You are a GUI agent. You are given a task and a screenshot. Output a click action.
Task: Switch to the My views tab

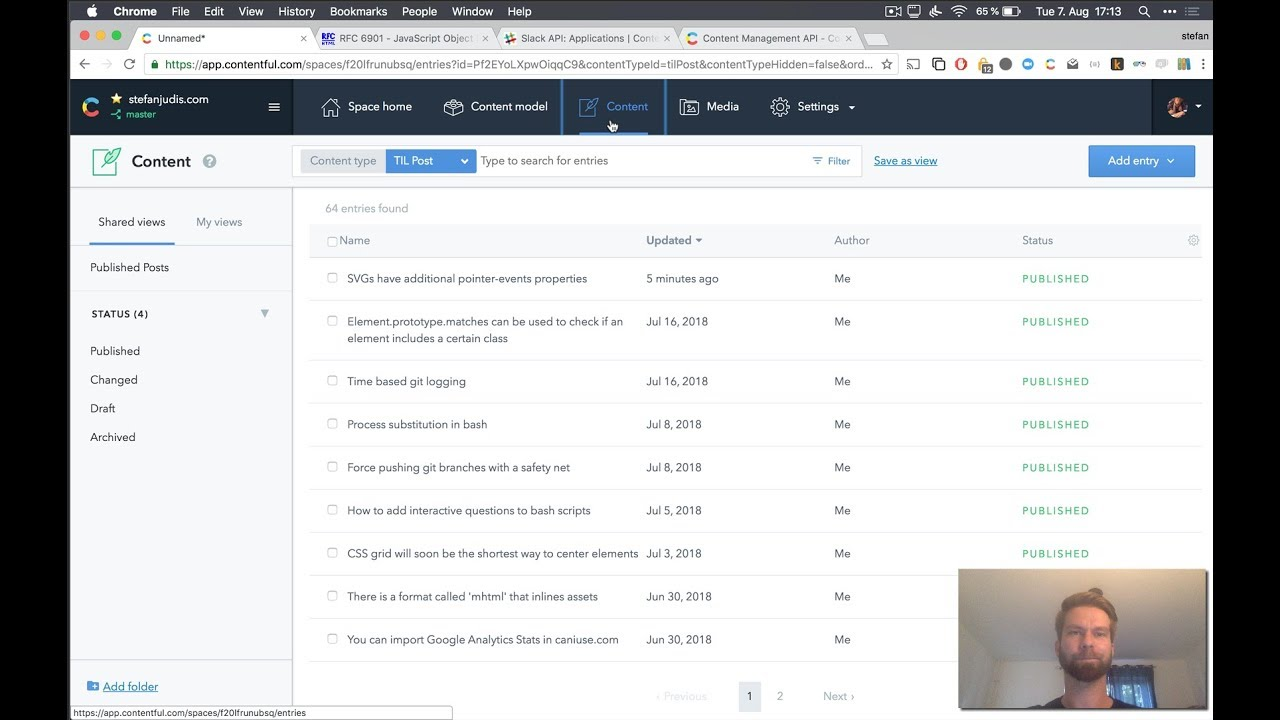[x=219, y=222]
